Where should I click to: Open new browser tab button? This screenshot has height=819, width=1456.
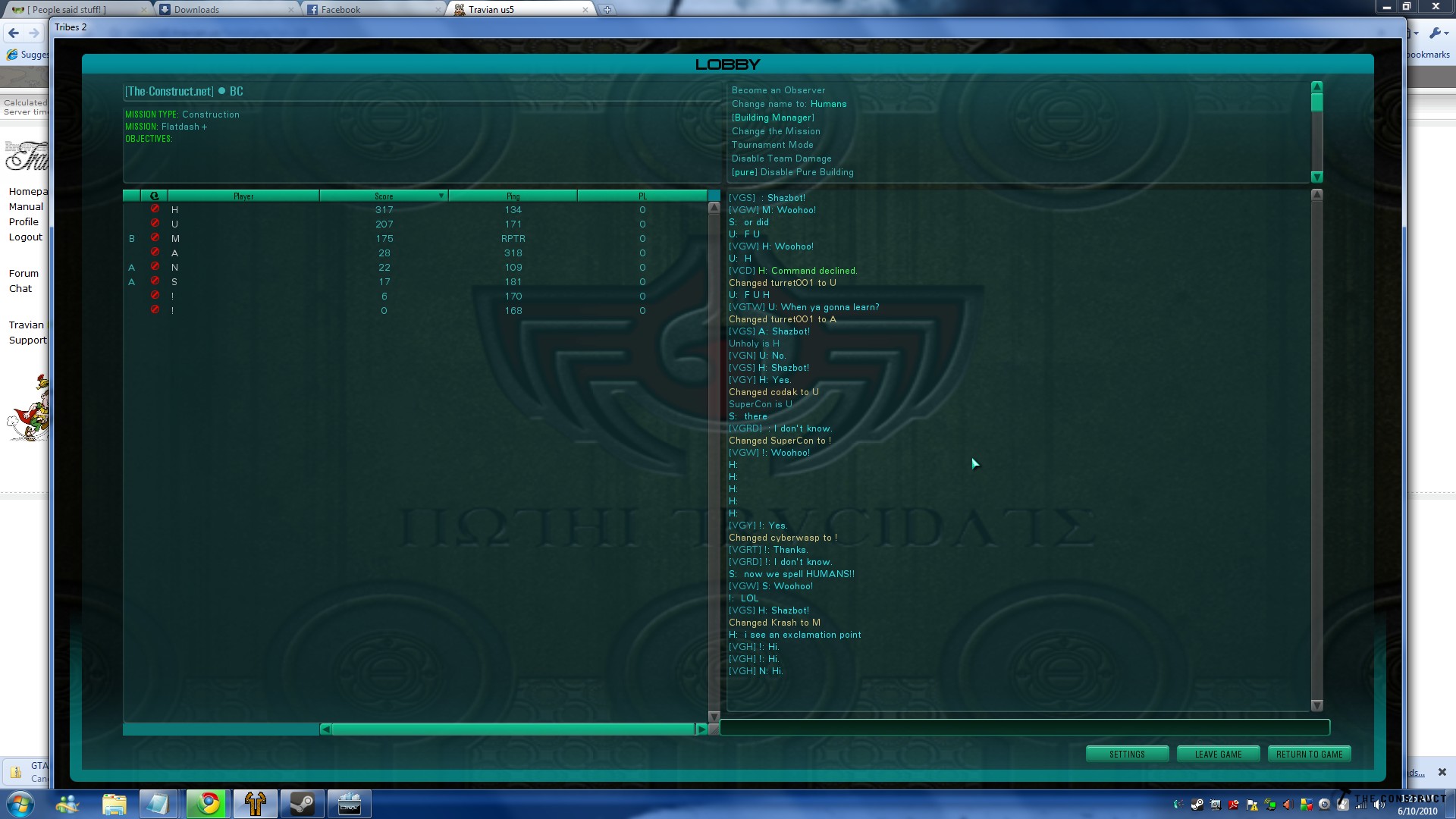coord(607,10)
